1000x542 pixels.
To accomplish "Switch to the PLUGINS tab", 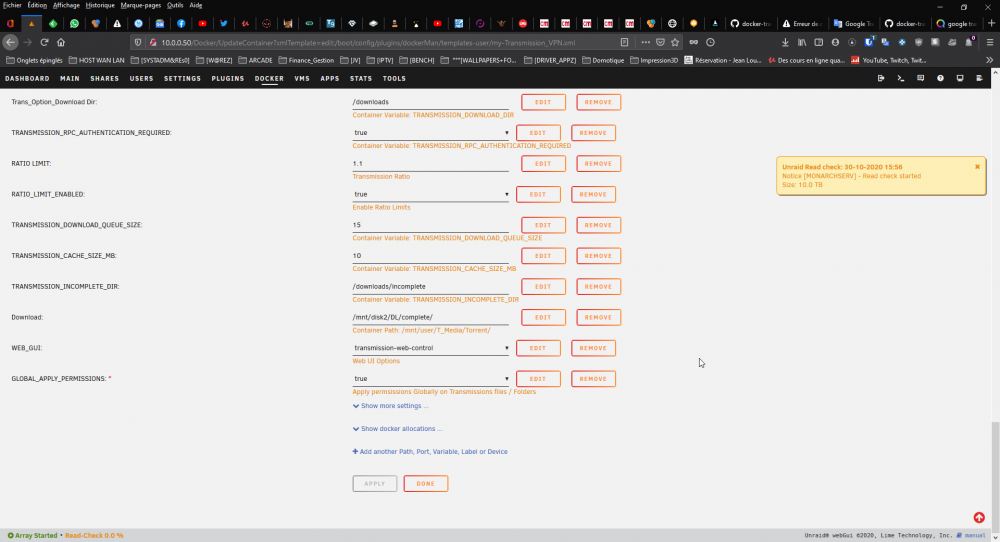I will [228, 78].
